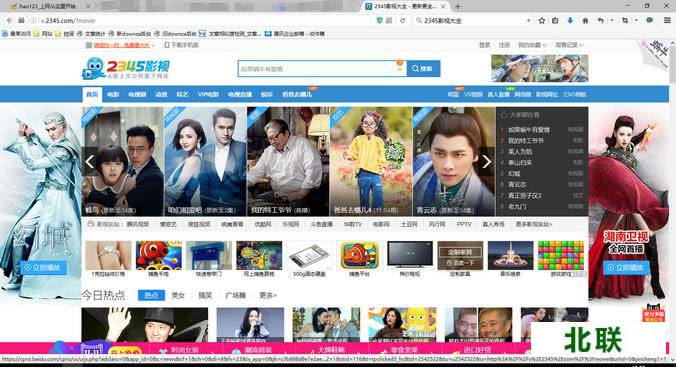Open the 电视直播 navigation item
The image size is (676, 367).
pyautogui.click(x=240, y=94)
